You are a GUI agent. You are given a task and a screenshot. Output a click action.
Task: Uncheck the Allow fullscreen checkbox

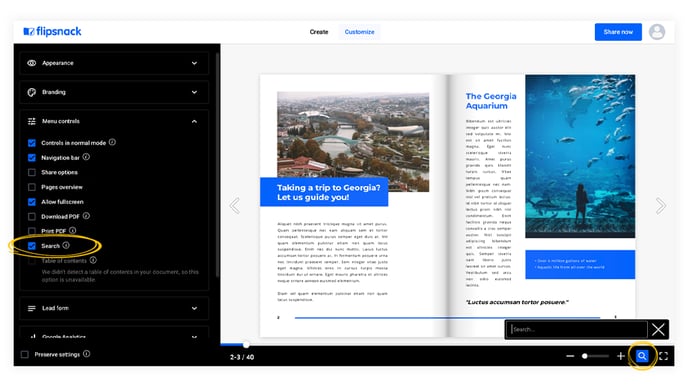[32, 202]
